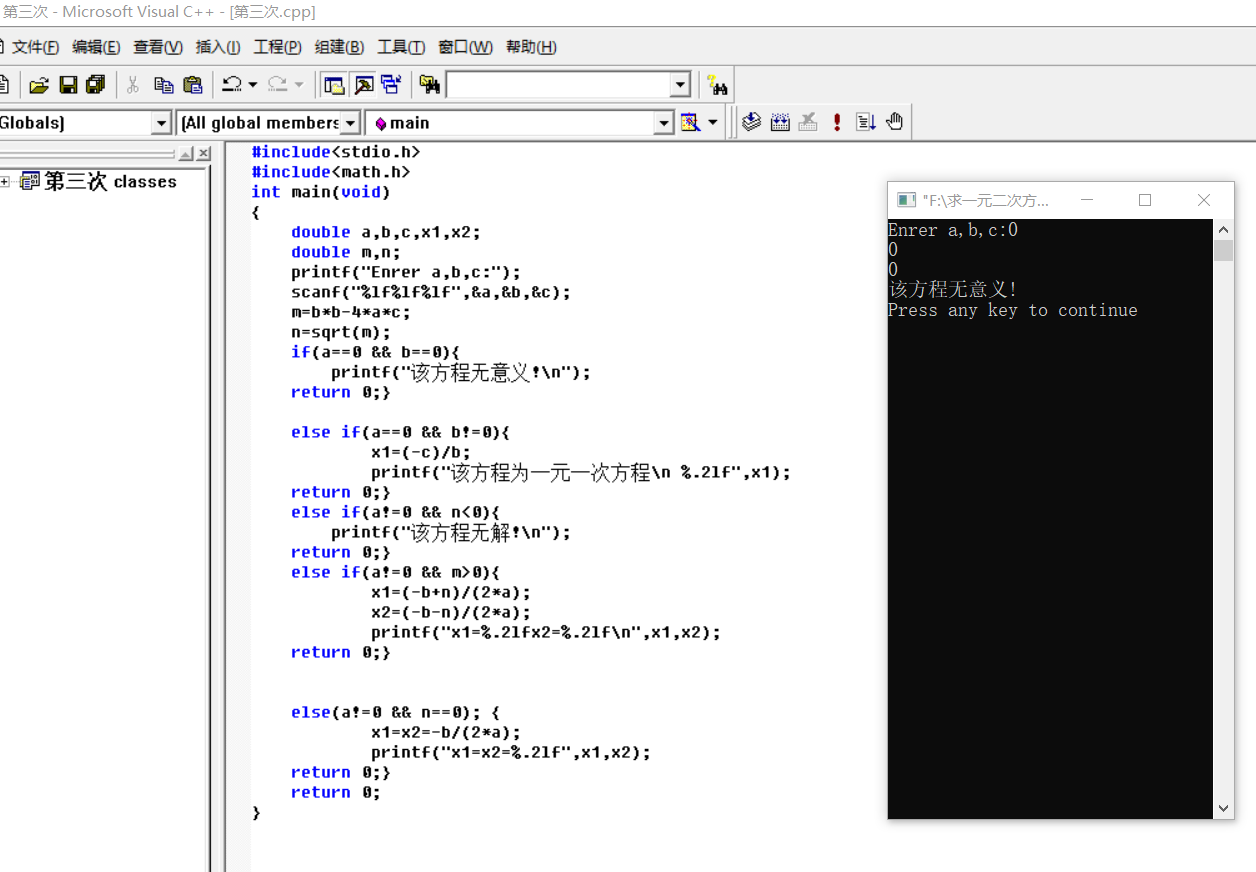Open the 工程(P) menu

(x=277, y=47)
